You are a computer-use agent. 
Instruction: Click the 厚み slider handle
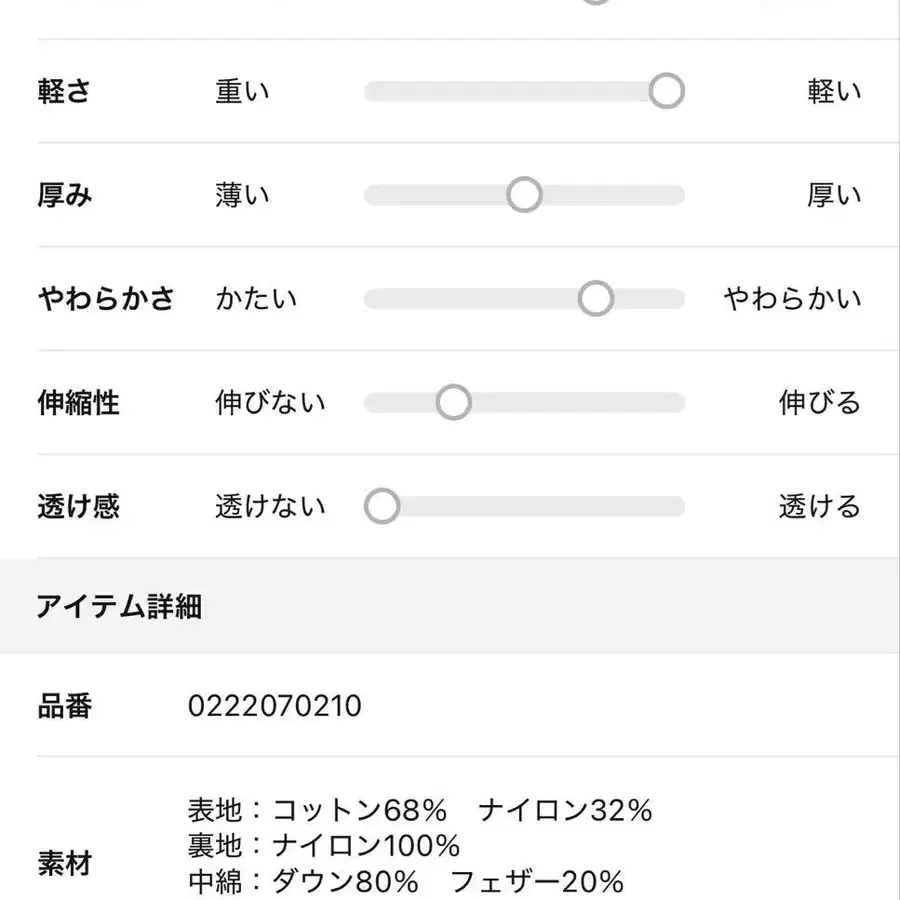tap(524, 195)
